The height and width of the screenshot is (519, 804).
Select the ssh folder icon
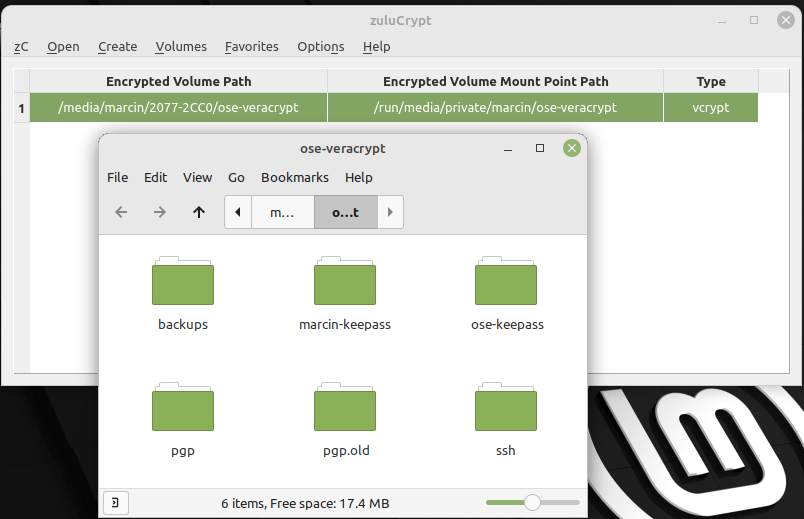506,407
